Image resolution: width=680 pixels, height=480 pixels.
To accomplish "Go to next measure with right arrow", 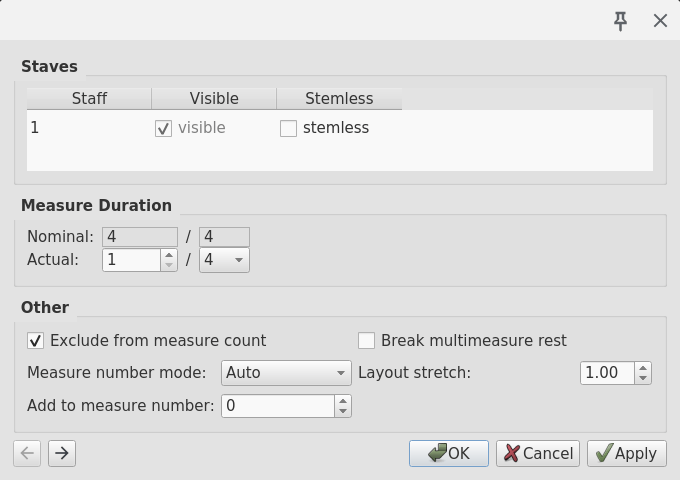I will 62,453.
